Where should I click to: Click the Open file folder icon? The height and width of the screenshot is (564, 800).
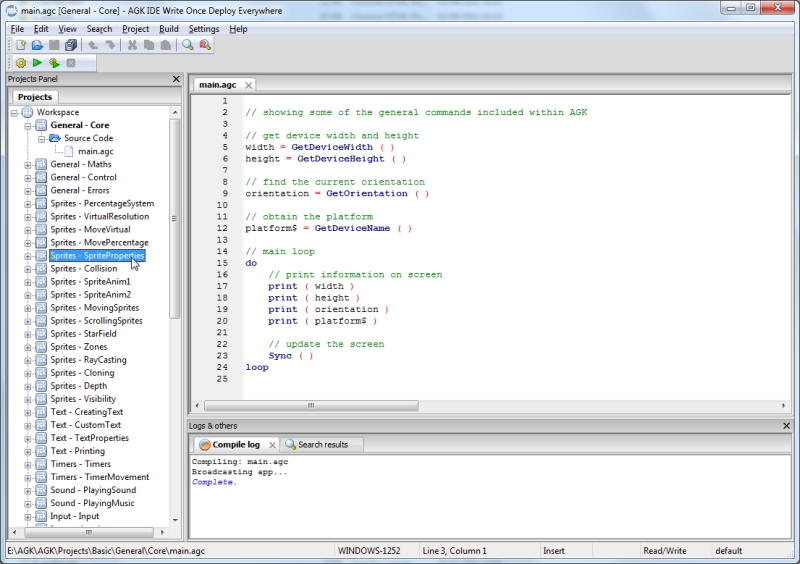point(37,45)
